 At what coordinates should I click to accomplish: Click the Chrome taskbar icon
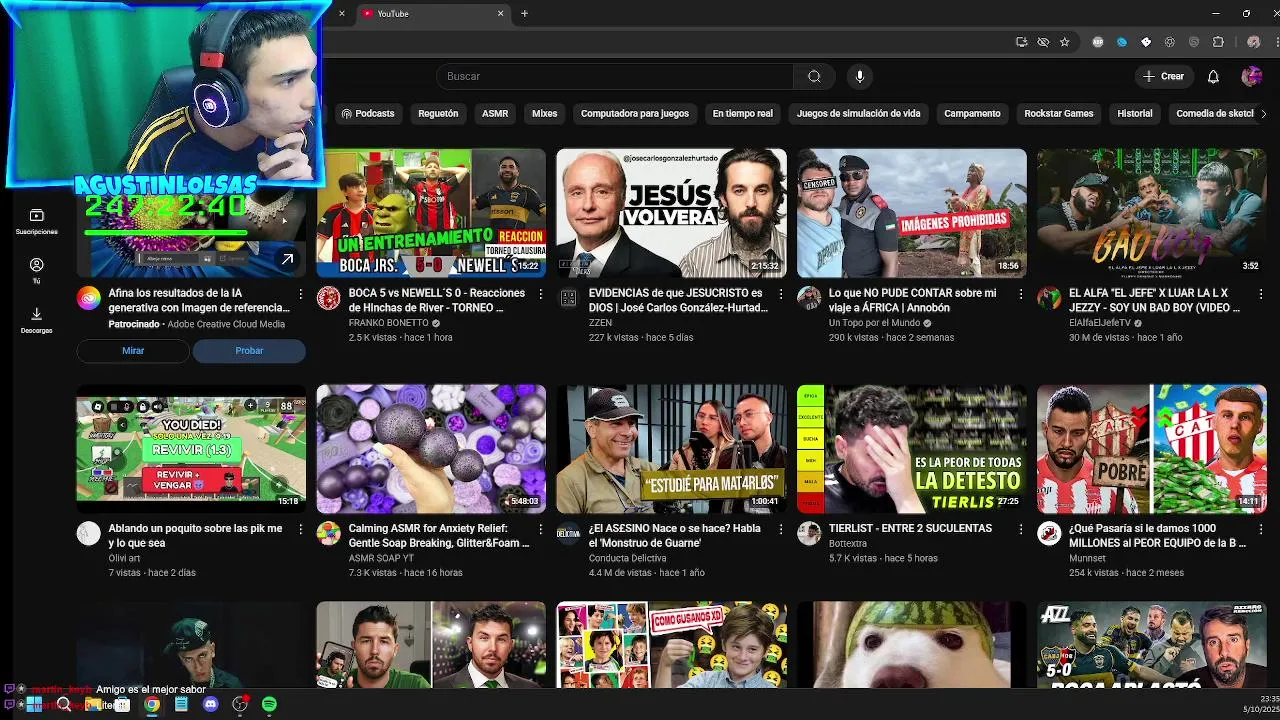point(151,704)
